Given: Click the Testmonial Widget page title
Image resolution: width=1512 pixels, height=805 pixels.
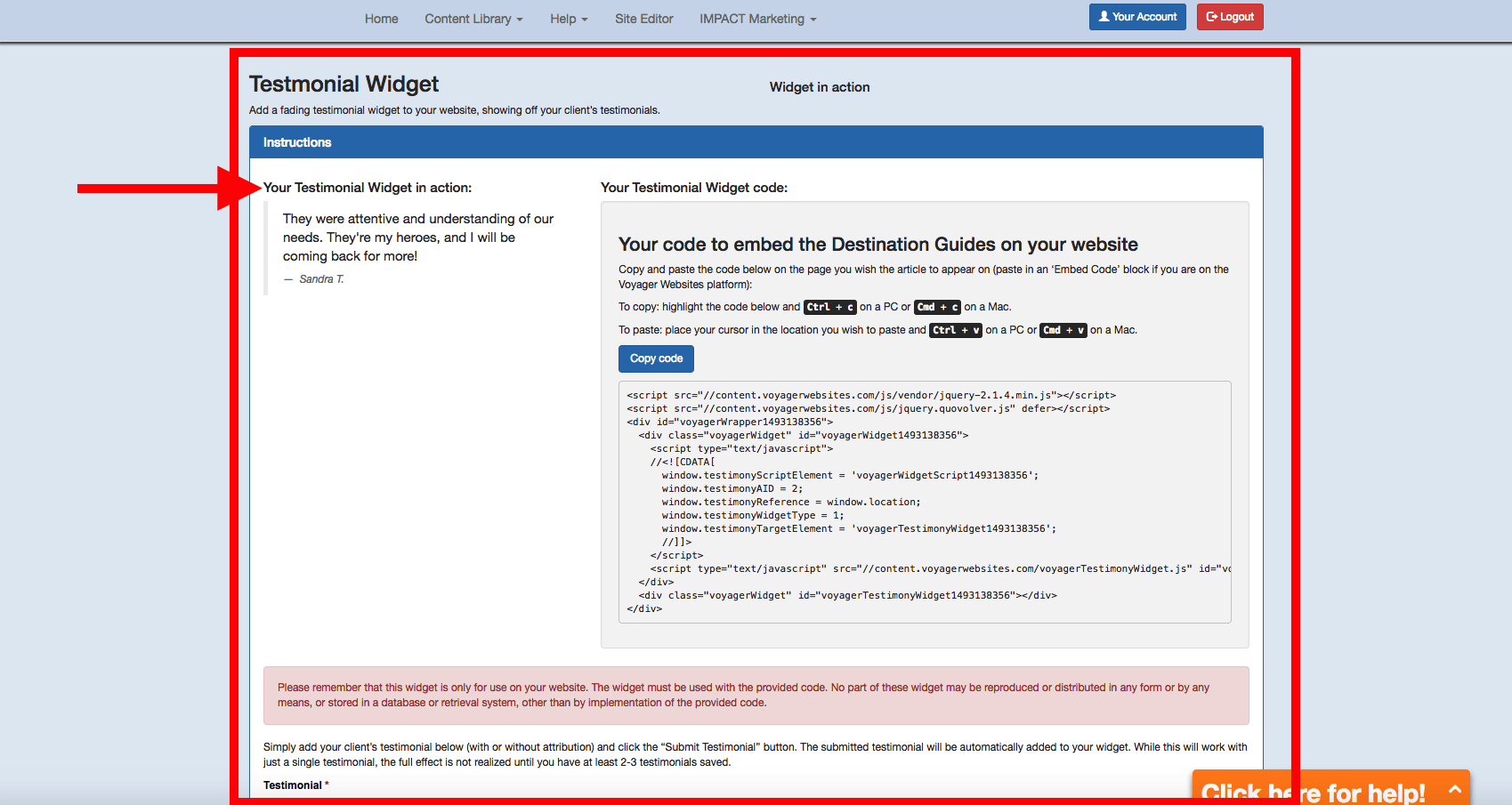Looking at the screenshot, I should click(x=344, y=84).
